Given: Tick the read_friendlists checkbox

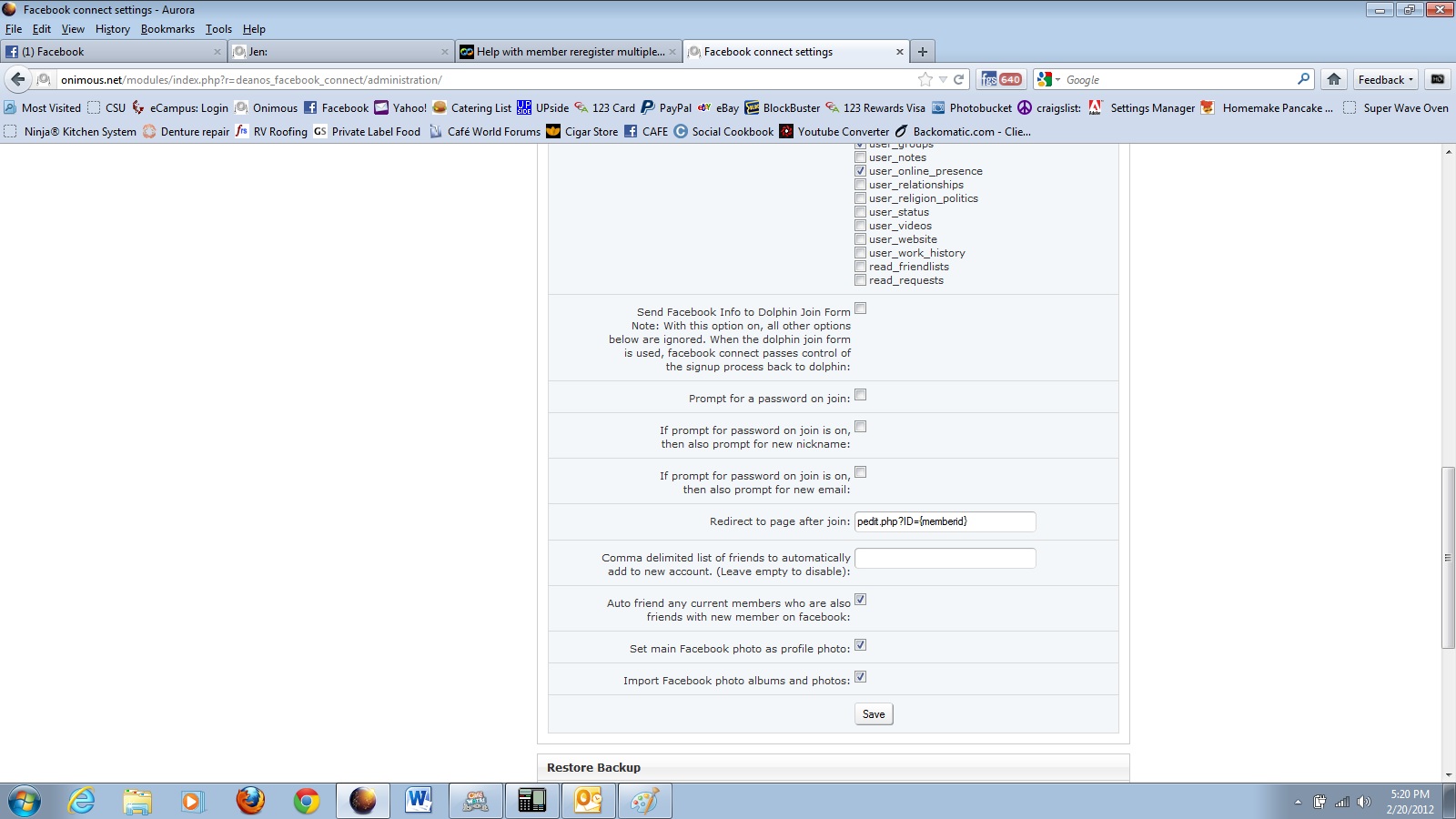Looking at the screenshot, I should coord(860,267).
